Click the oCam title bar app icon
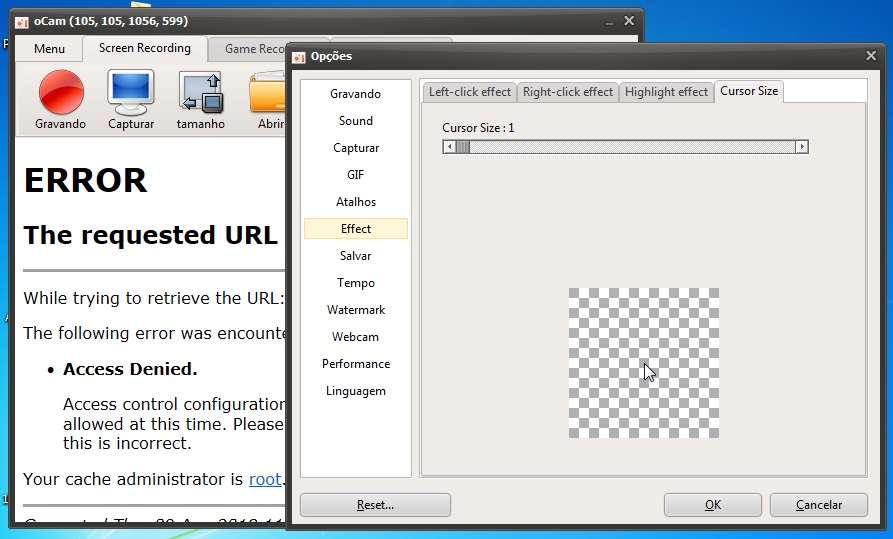Image resolution: width=893 pixels, height=539 pixels. [x=22, y=22]
